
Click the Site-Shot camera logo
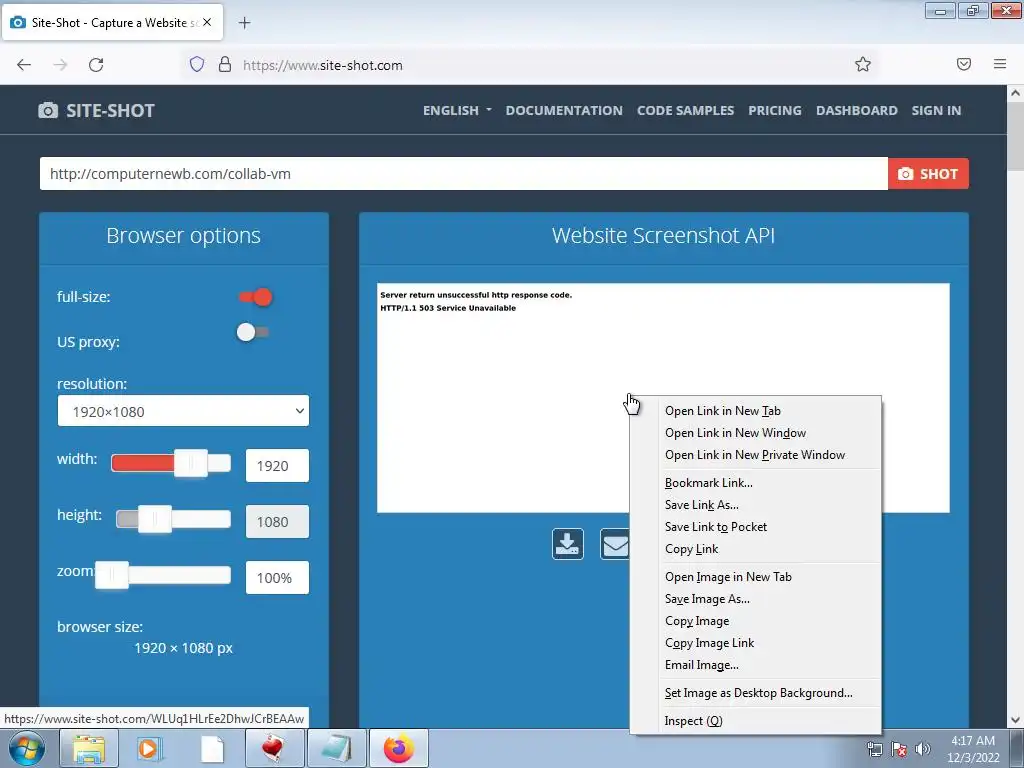(48, 110)
